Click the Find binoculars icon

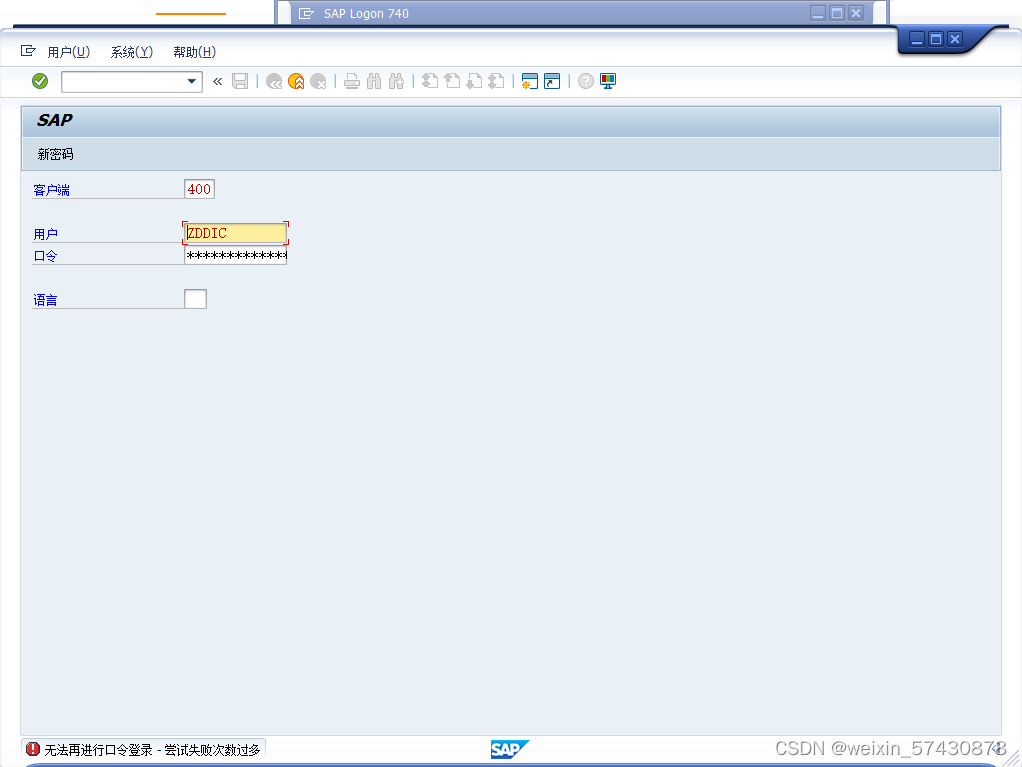374,81
